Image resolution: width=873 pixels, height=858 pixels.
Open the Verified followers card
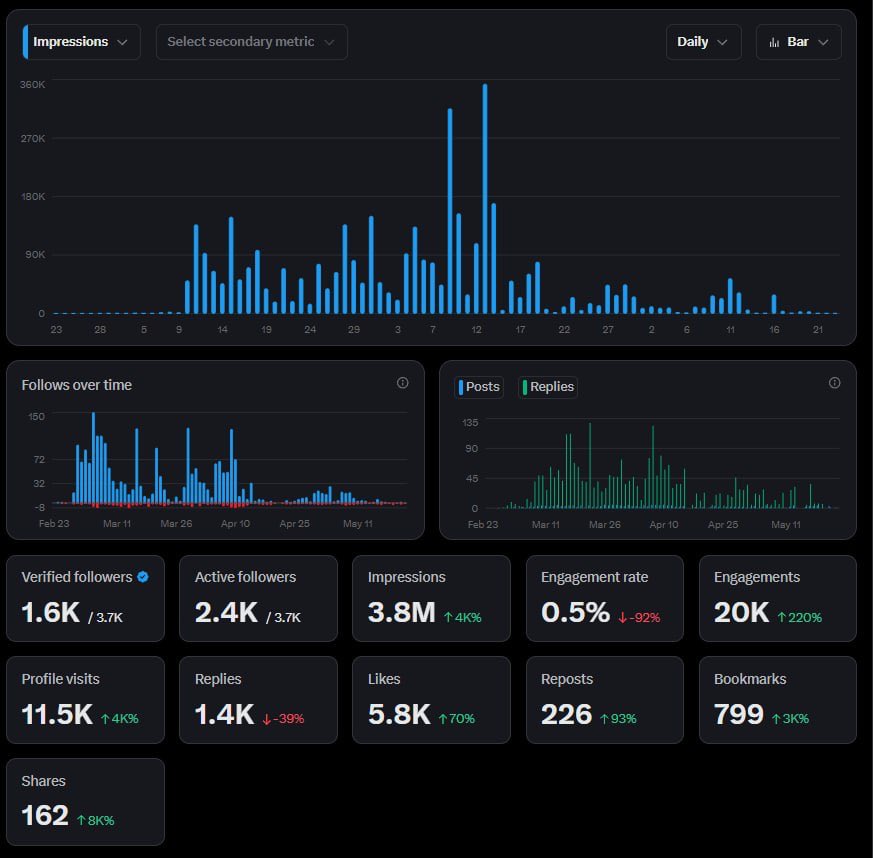85,598
